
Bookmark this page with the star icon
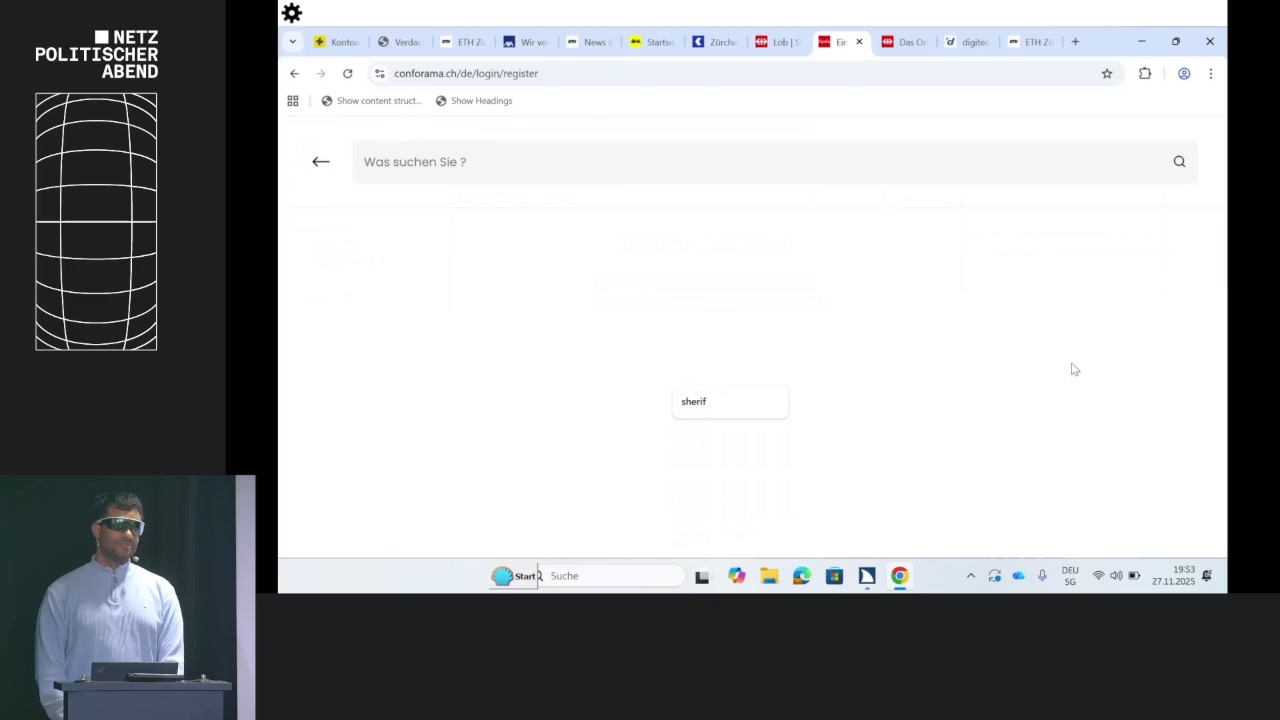[x=1107, y=74]
